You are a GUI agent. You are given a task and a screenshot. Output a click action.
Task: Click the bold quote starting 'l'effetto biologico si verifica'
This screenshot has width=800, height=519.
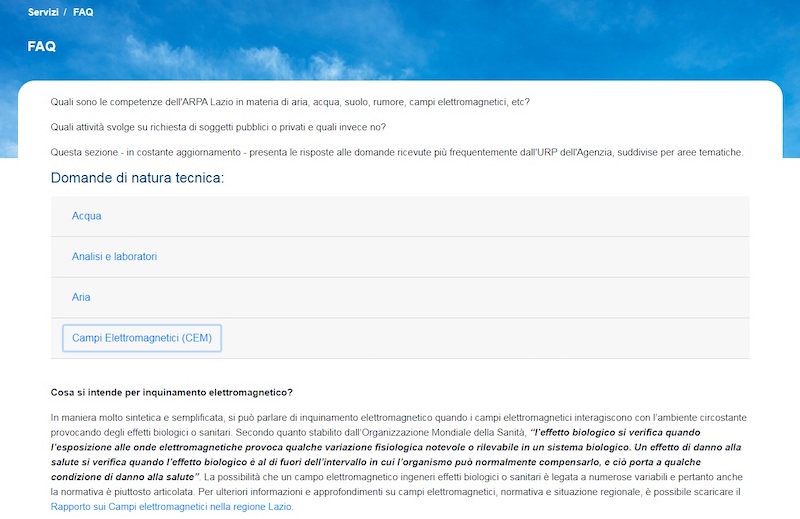tap(396, 455)
